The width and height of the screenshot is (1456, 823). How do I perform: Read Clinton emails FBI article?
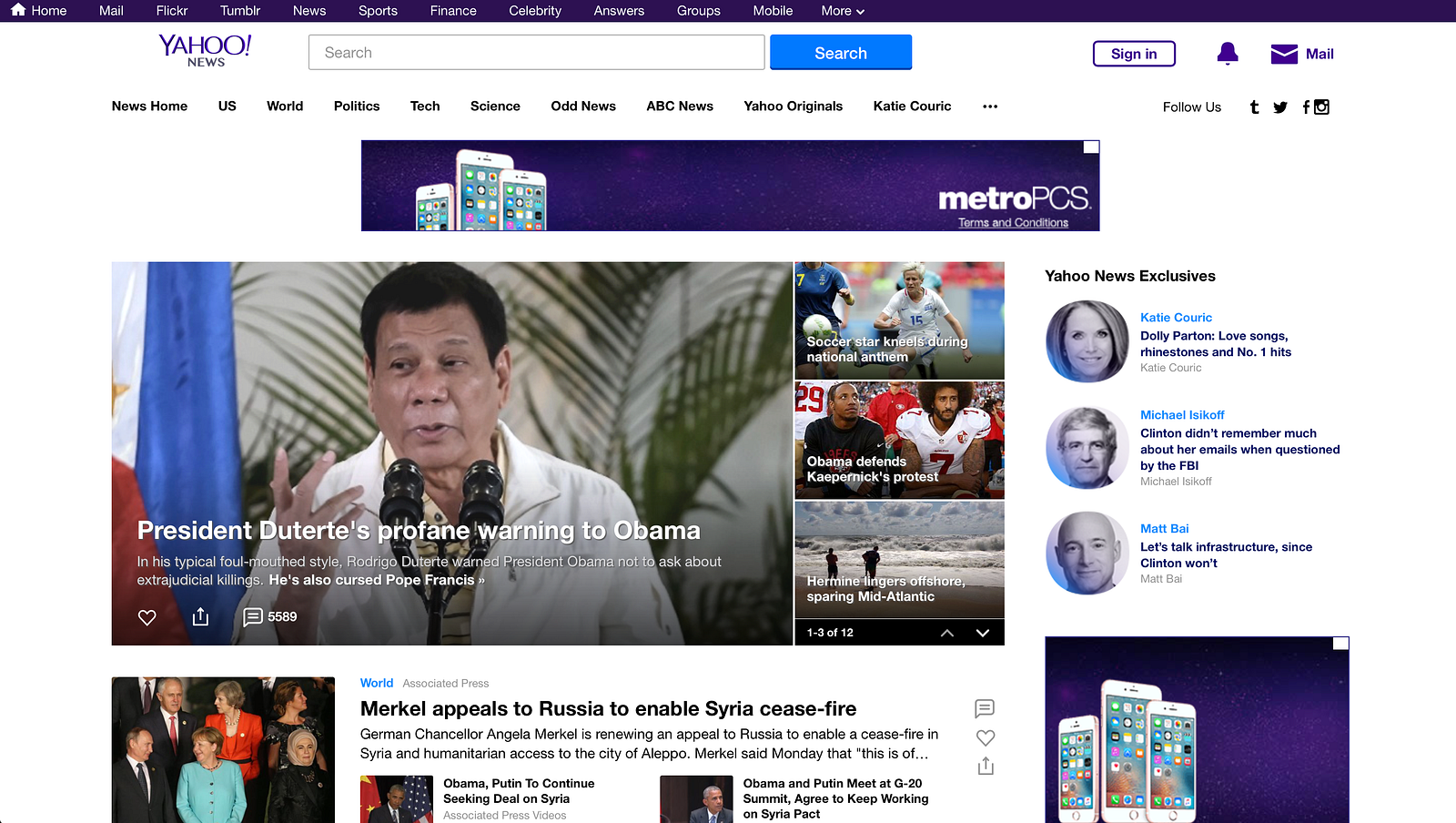point(1239,450)
